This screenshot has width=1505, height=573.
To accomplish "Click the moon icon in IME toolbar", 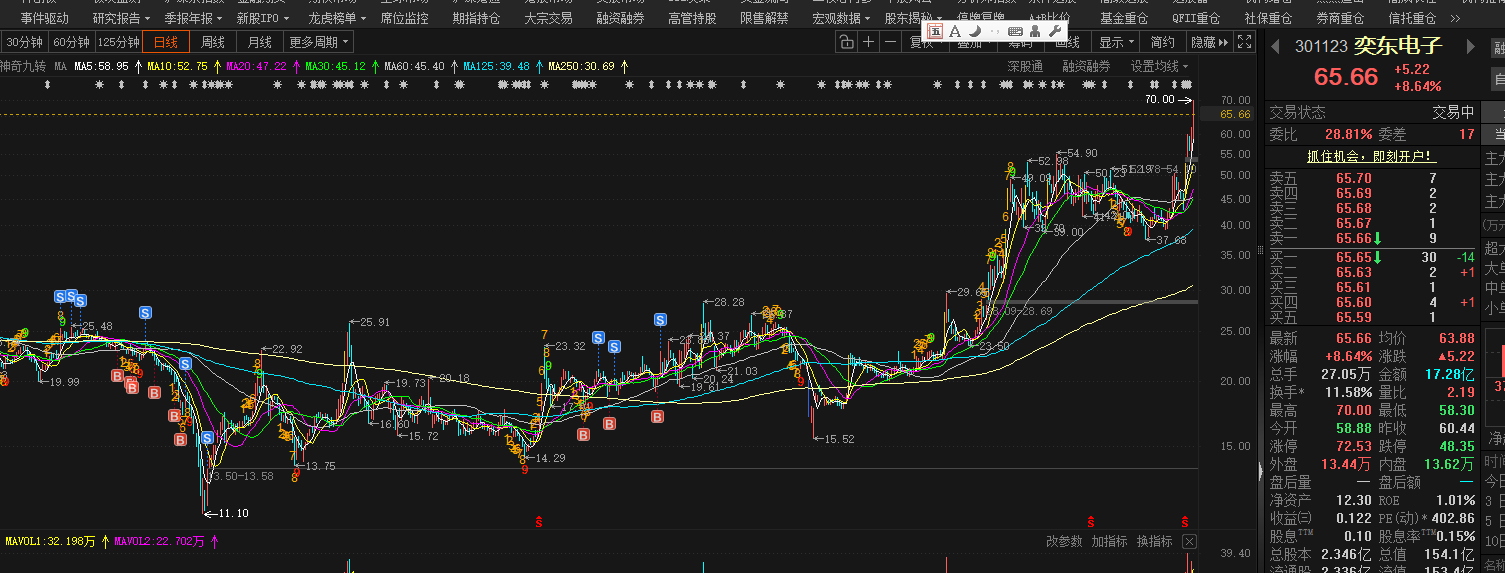I will (974, 31).
